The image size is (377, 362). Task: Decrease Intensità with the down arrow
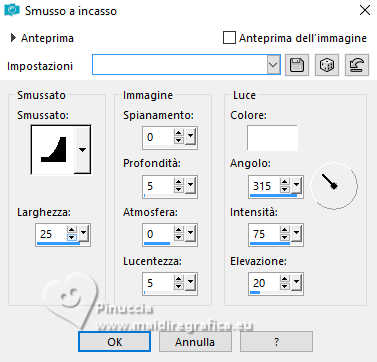coord(285,237)
